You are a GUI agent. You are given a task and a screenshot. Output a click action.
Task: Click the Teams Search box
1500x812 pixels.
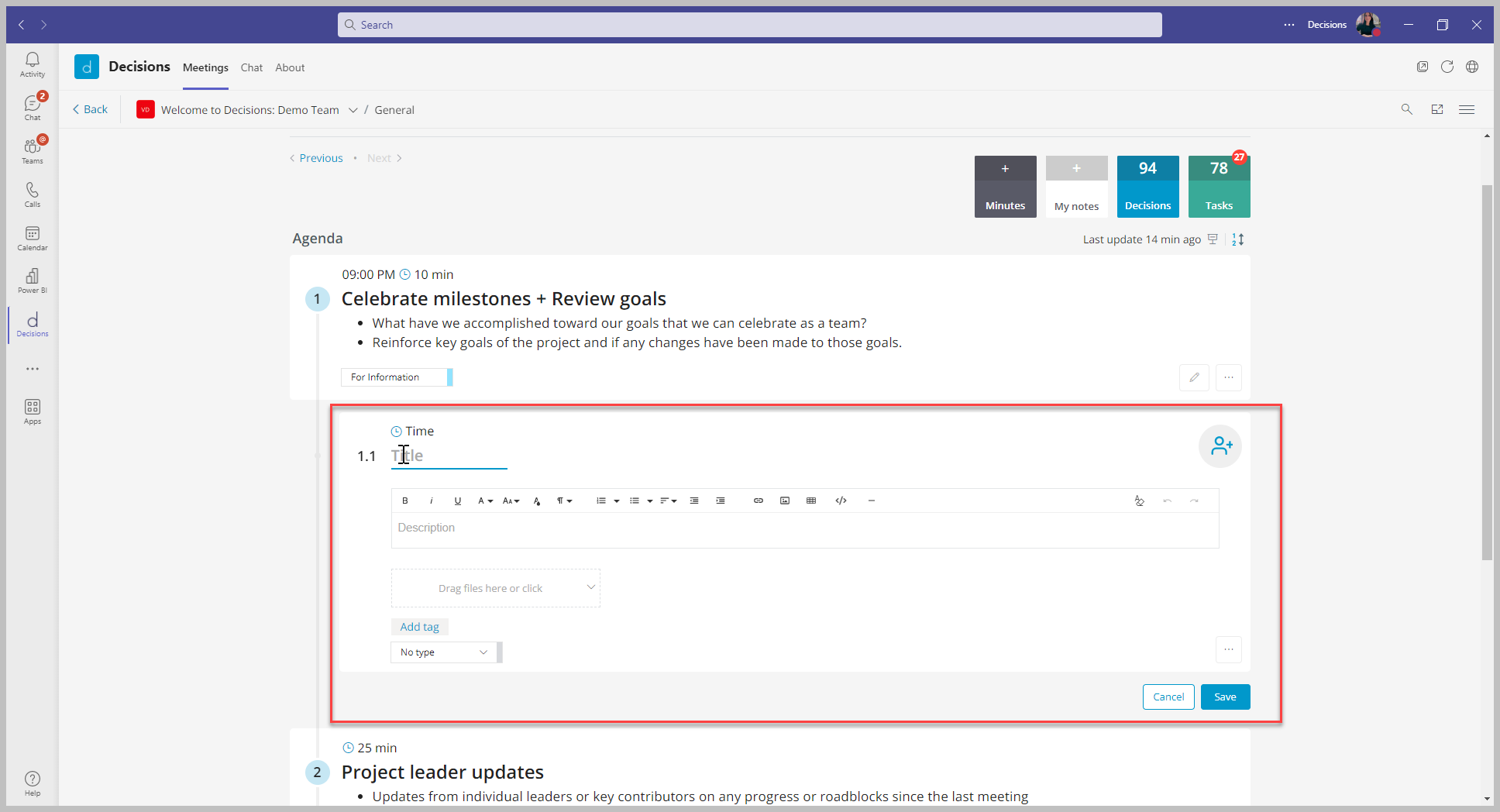[x=750, y=25]
